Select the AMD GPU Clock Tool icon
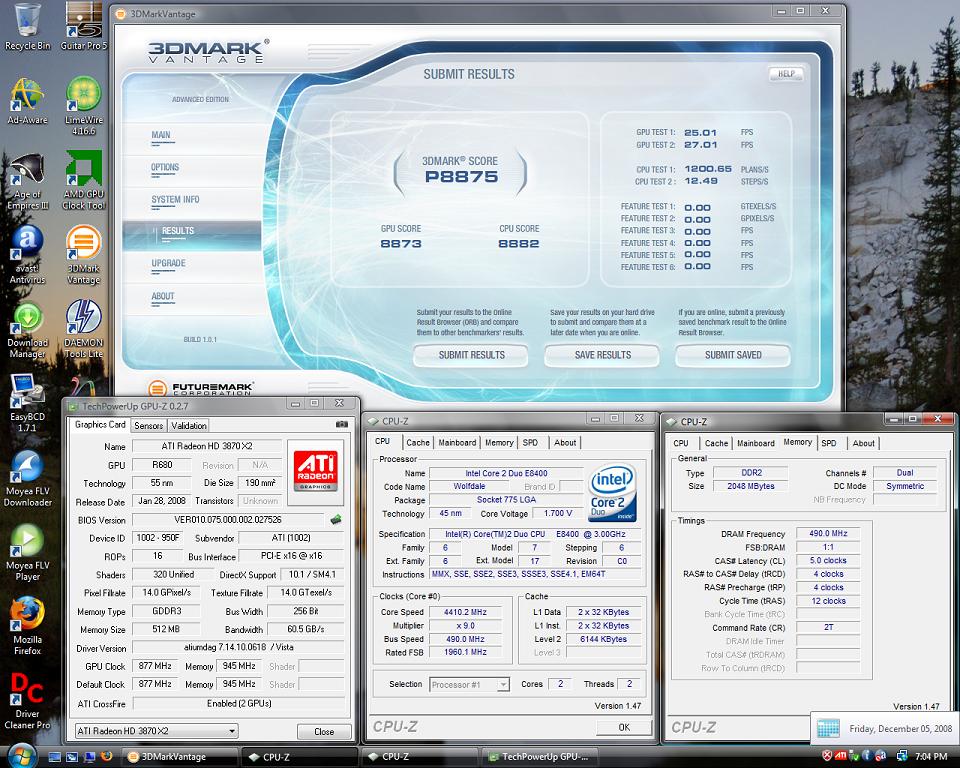This screenshot has width=960, height=768. tap(83, 181)
